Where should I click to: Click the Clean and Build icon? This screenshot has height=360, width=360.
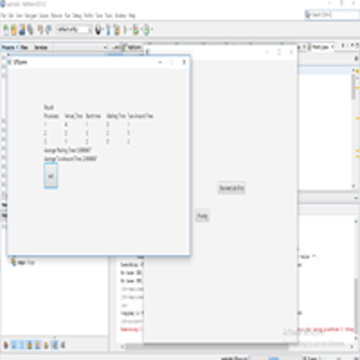pos(116,30)
